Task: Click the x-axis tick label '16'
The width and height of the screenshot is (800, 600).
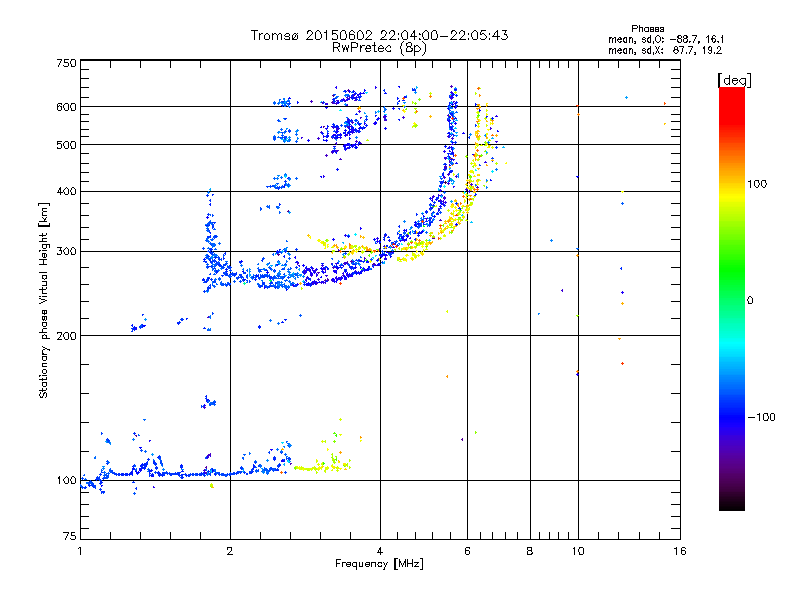Action: click(680, 551)
